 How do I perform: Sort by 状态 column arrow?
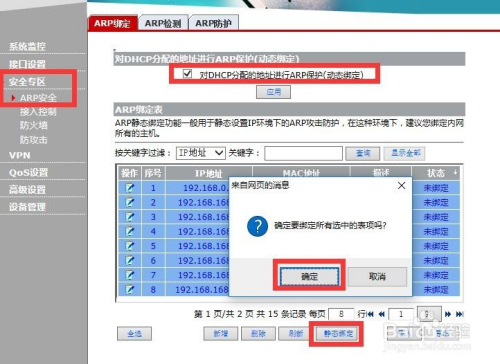(455, 172)
